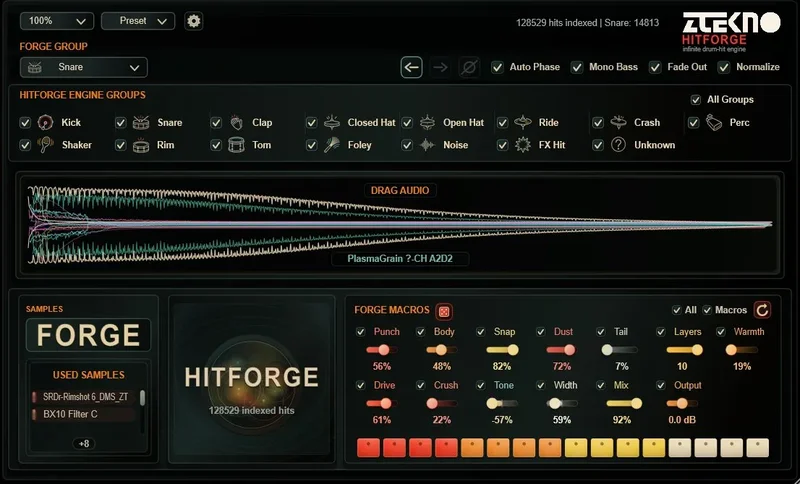This screenshot has height=484, width=800.
Task: Expand the Forge Group Snare dropdown
Action: (84, 67)
